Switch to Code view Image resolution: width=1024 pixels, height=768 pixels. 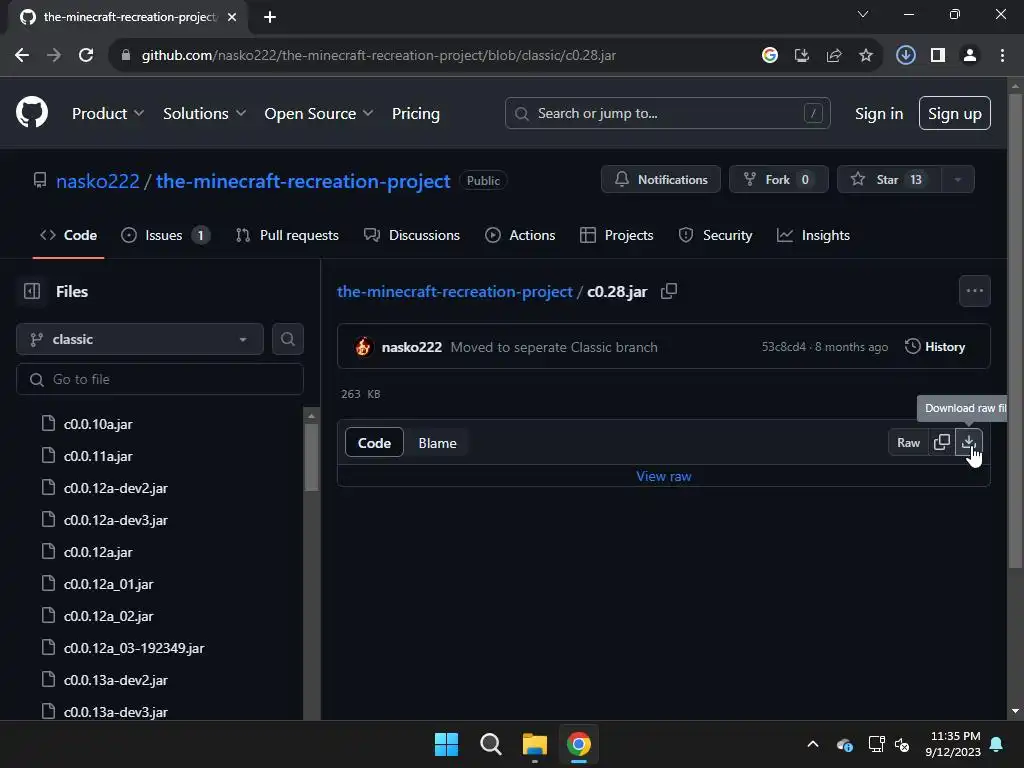(x=374, y=443)
